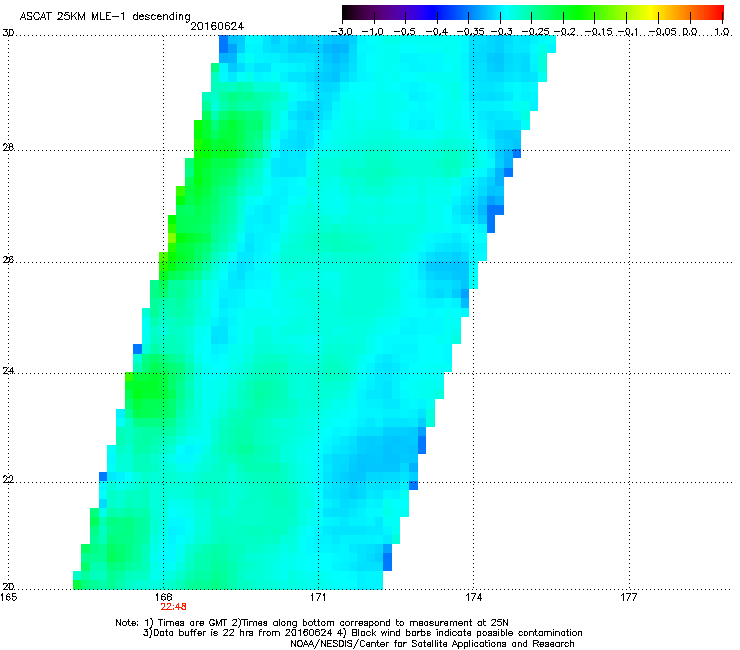Click colorbar label "-0.05"
This screenshot has height=650, width=740.
coord(663,32)
